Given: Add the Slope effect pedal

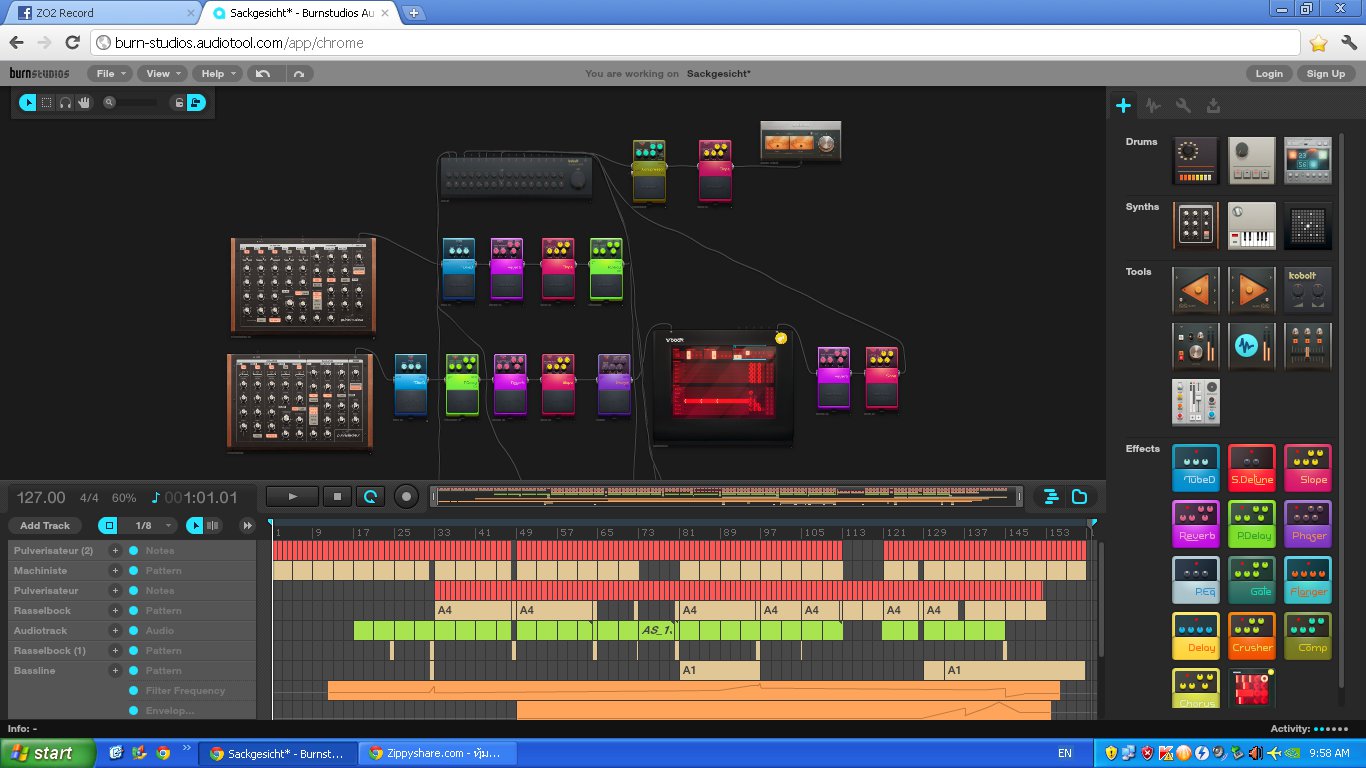Looking at the screenshot, I should point(1308,468).
